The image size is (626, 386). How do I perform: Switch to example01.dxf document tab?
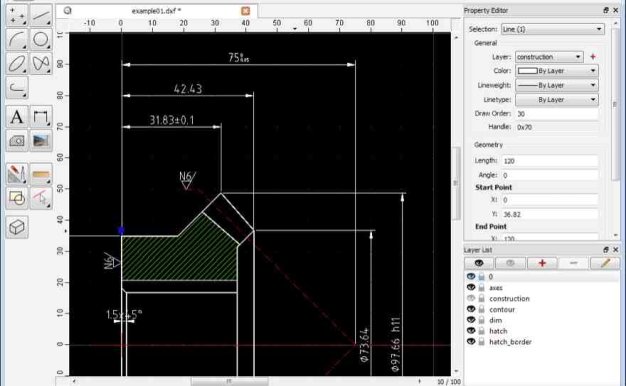156,11
